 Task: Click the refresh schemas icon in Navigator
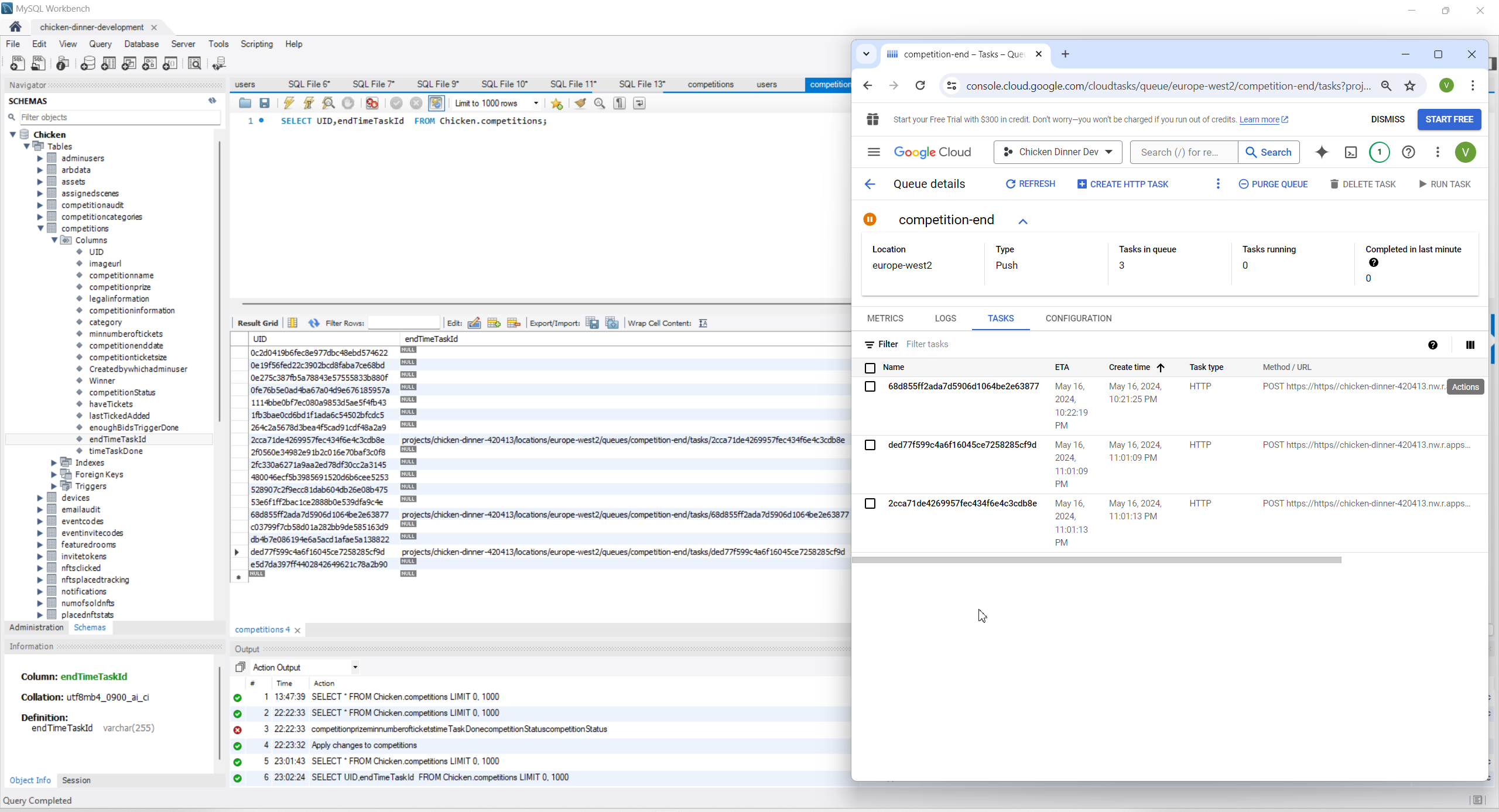point(212,101)
